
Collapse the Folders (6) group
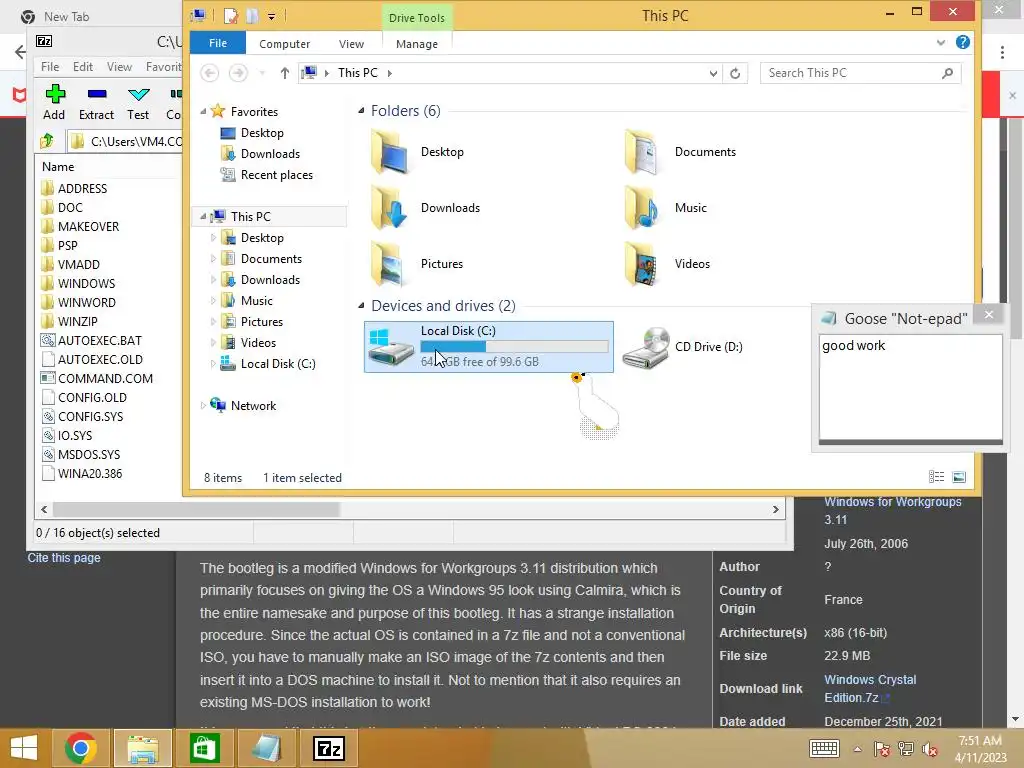[361, 110]
